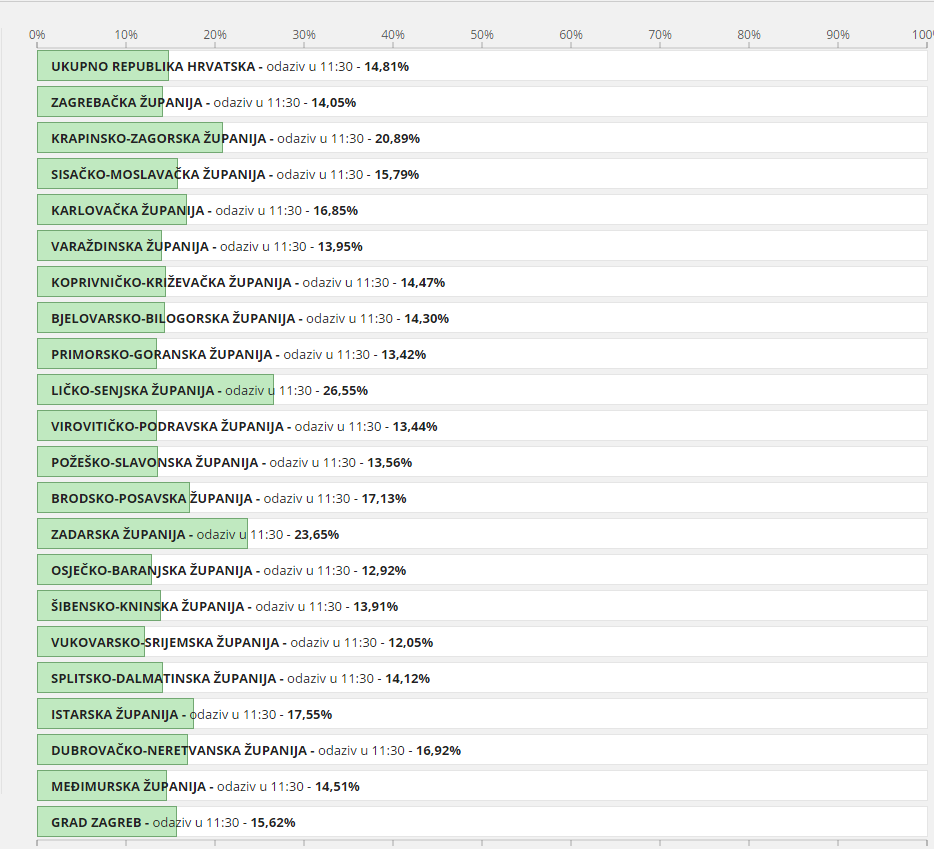This screenshot has height=849, width=934.
Task: Select the VIROVITIČKO-PODRAVSKA ŽUPANIJA label
Action: click(x=168, y=426)
